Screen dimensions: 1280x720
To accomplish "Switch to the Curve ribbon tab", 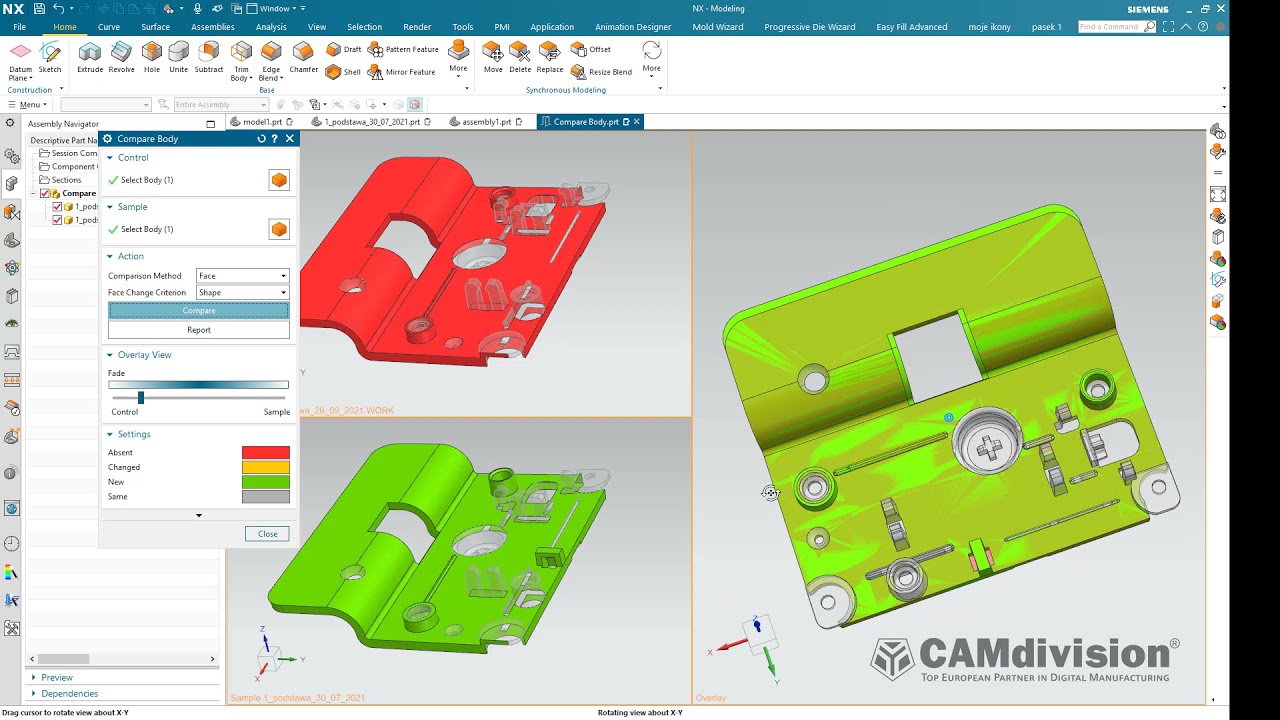I will pyautogui.click(x=109, y=27).
